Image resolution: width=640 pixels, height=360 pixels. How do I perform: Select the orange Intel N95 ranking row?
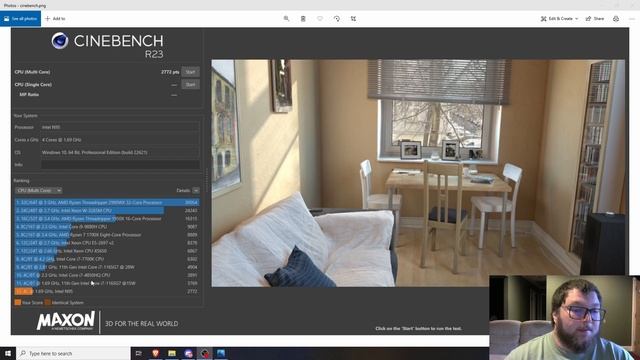click(x=107, y=291)
